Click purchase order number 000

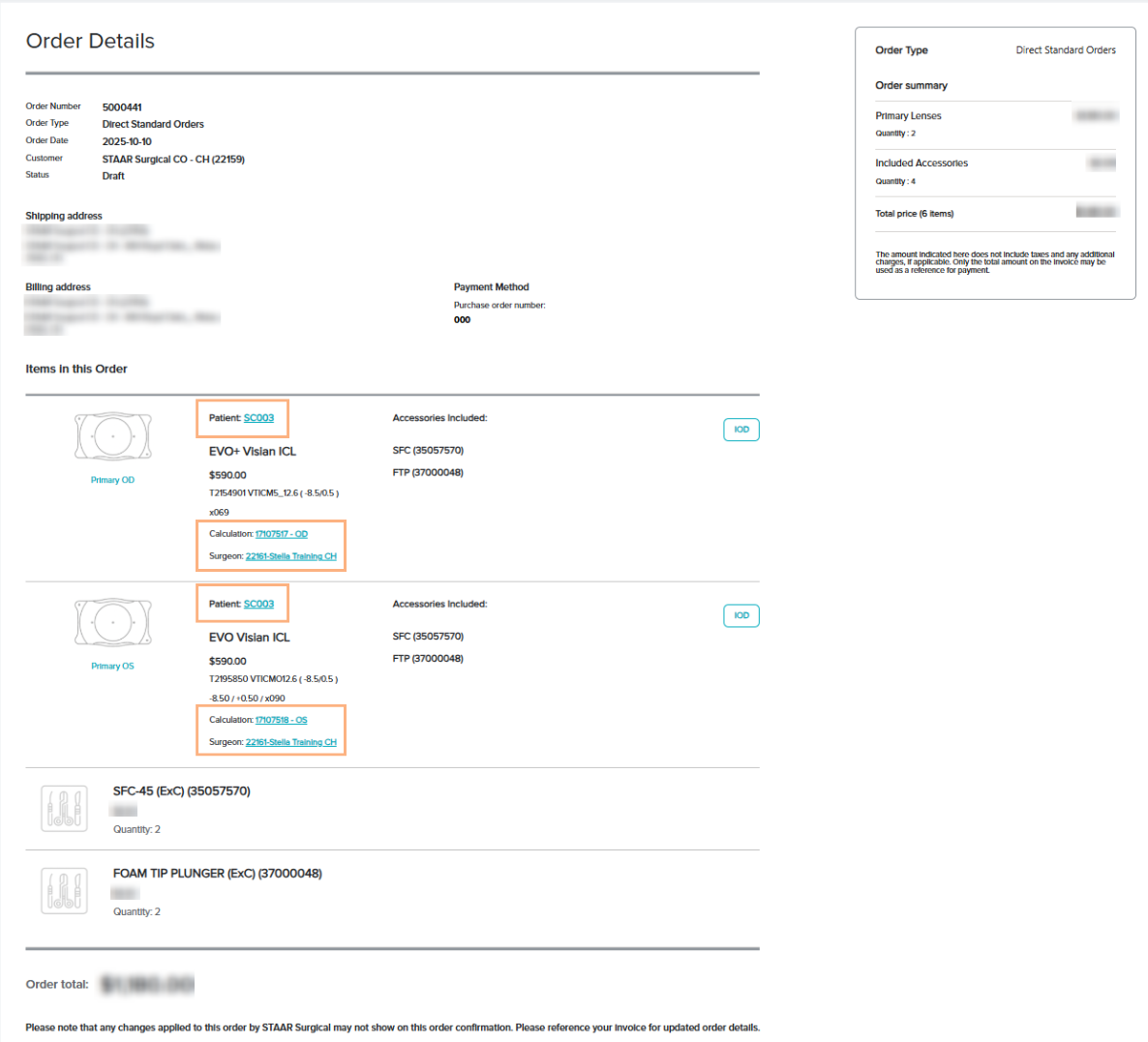[462, 320]
